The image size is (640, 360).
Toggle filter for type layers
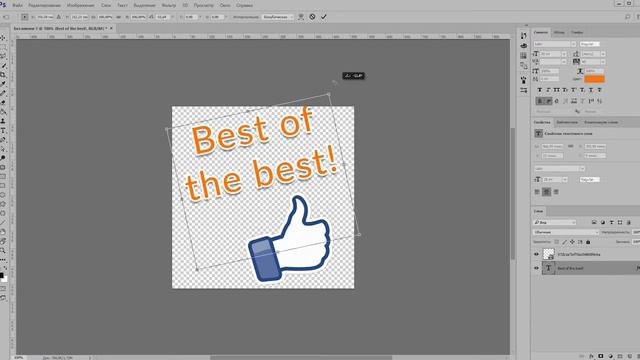[x=611, y=222]
